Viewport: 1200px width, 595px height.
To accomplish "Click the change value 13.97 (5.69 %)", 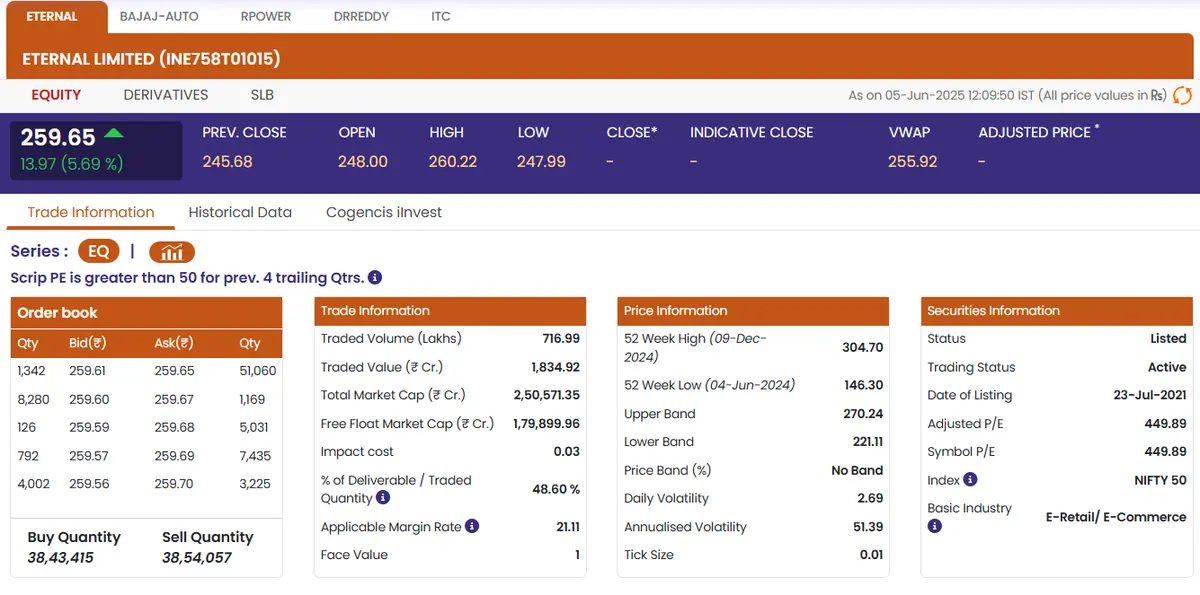I will coord(72,164).
